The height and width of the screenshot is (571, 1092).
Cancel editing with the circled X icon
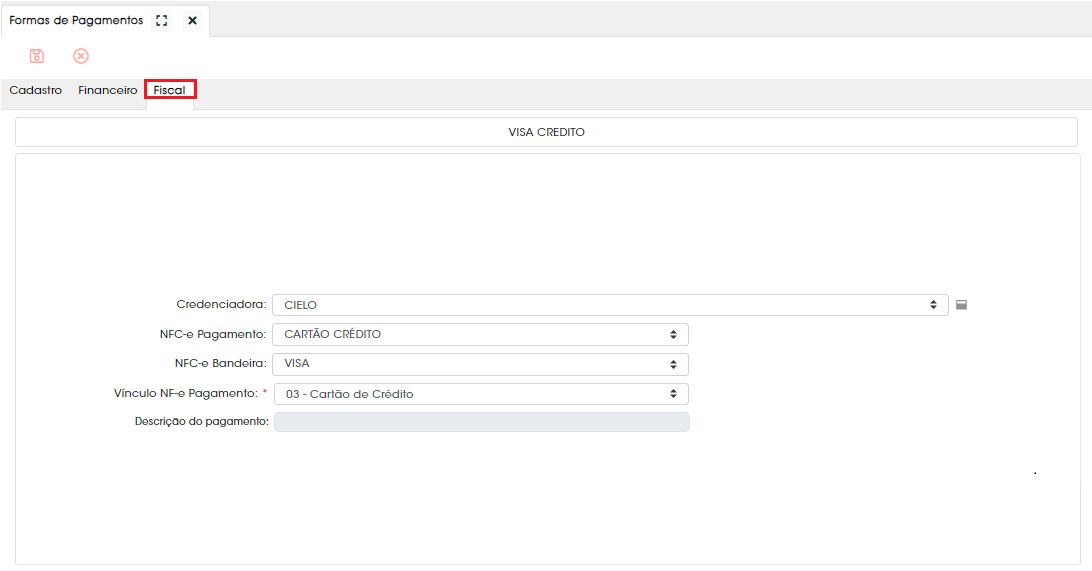pyautogui.click(x=81, y=56)
